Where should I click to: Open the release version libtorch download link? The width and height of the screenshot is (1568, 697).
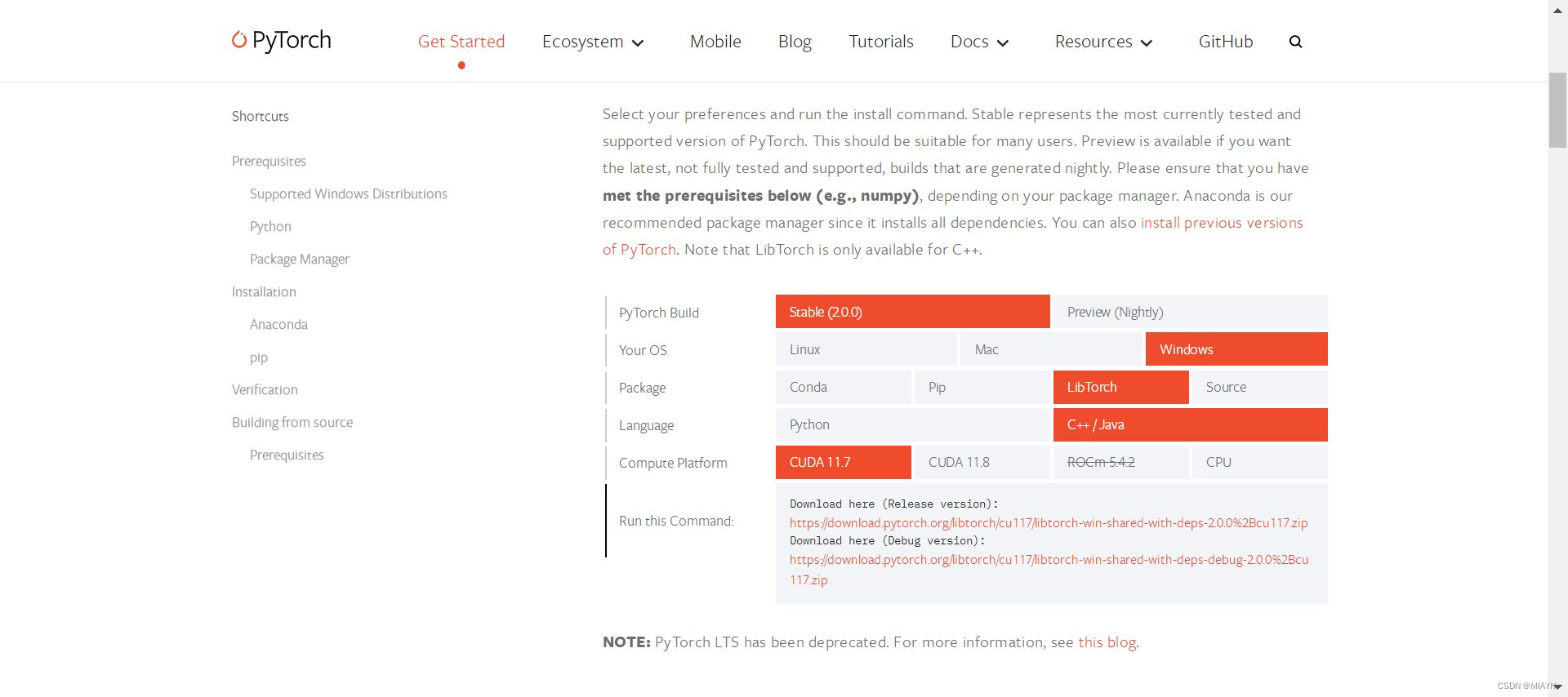point(1049,523)
